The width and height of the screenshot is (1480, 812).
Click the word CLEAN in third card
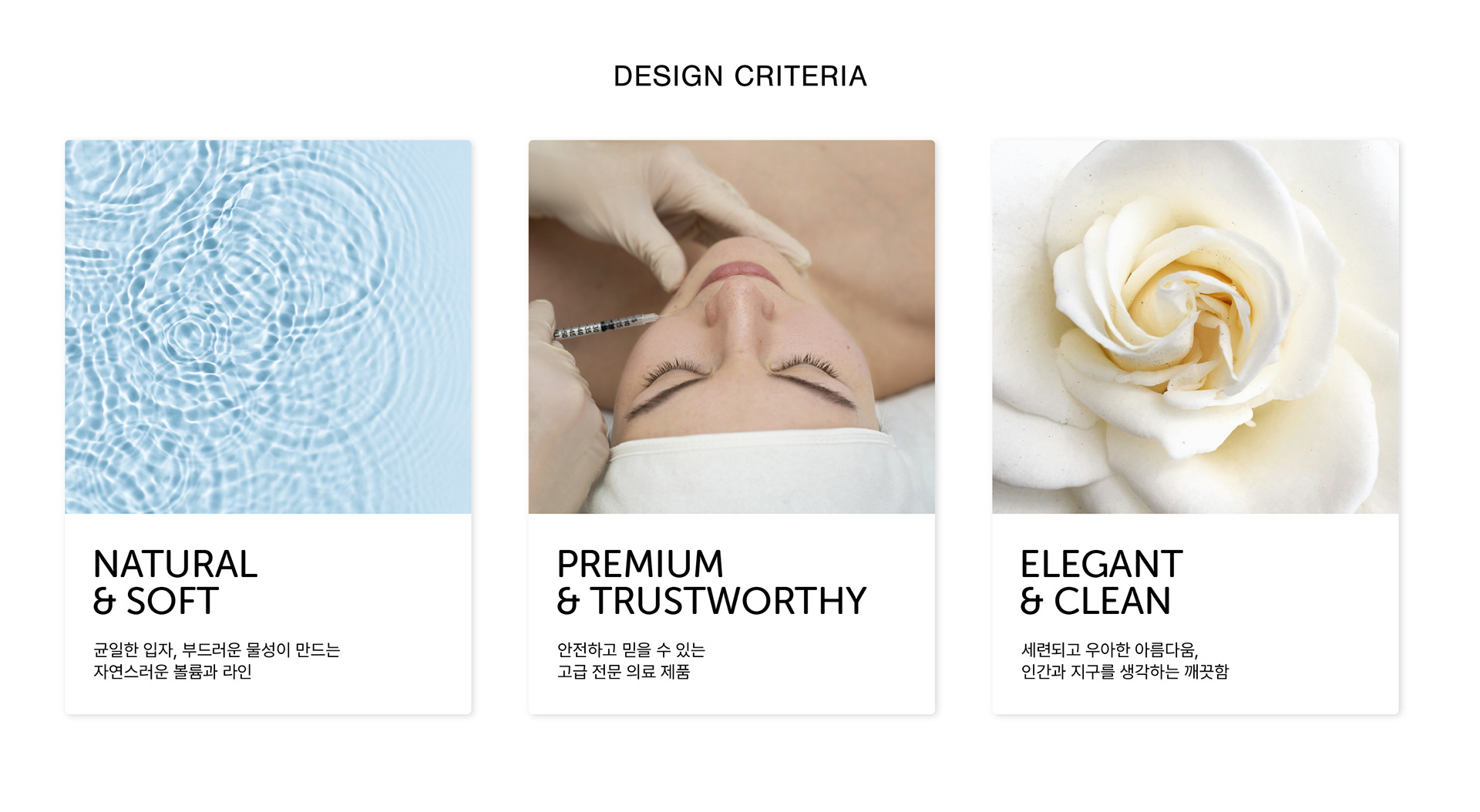[1112, 601]
